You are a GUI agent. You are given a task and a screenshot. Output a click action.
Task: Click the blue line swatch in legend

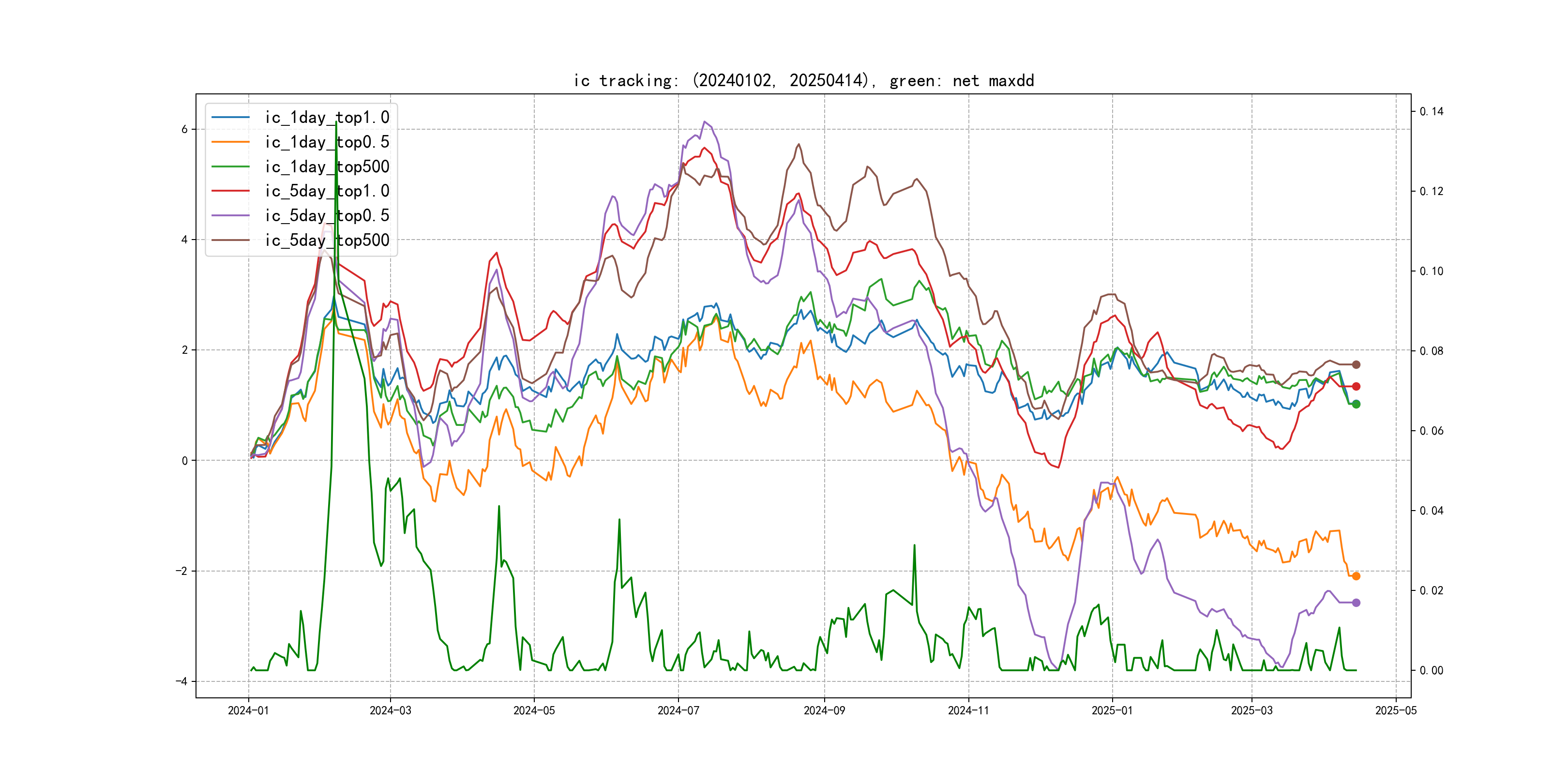[x=230, y=118]
